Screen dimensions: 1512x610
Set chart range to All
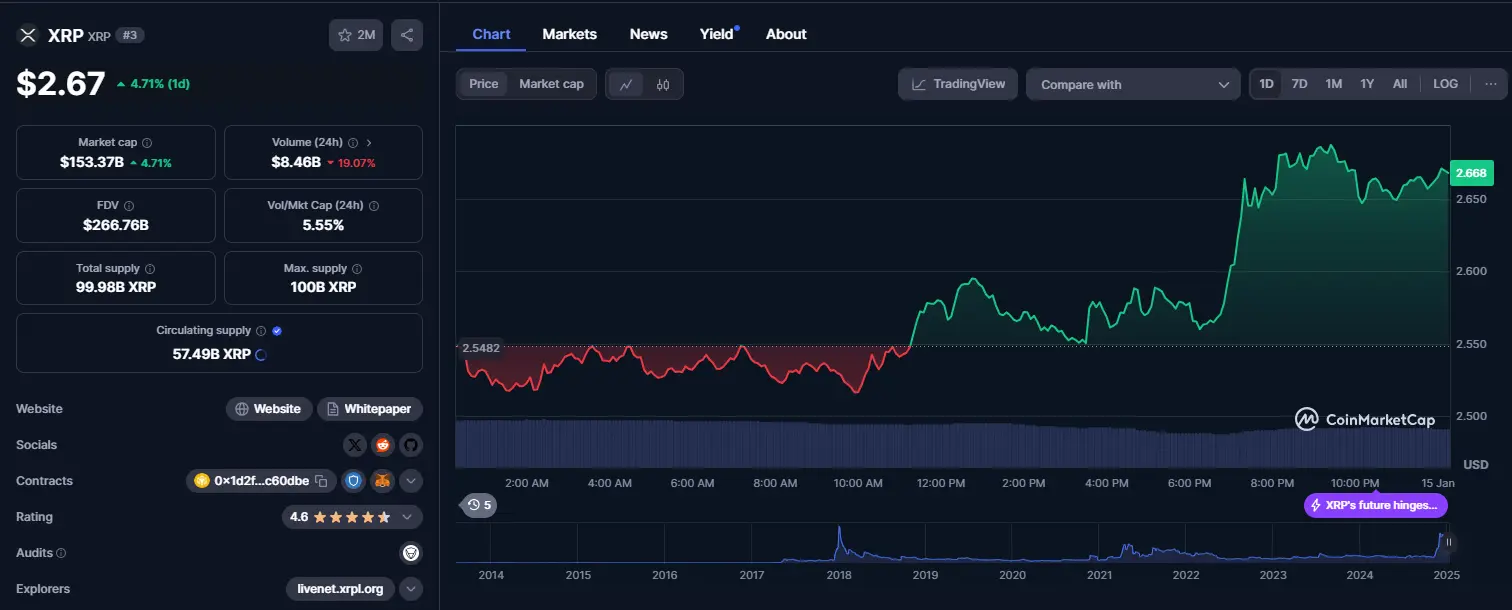(1400, 84)
